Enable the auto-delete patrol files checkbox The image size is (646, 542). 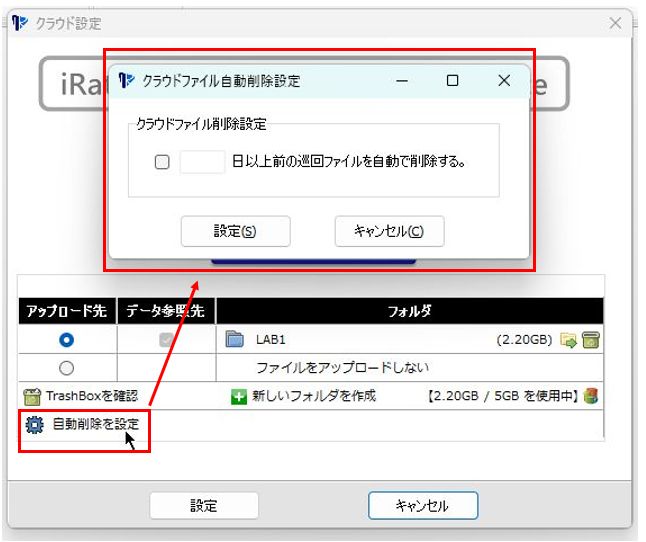[x=162, y=161]
